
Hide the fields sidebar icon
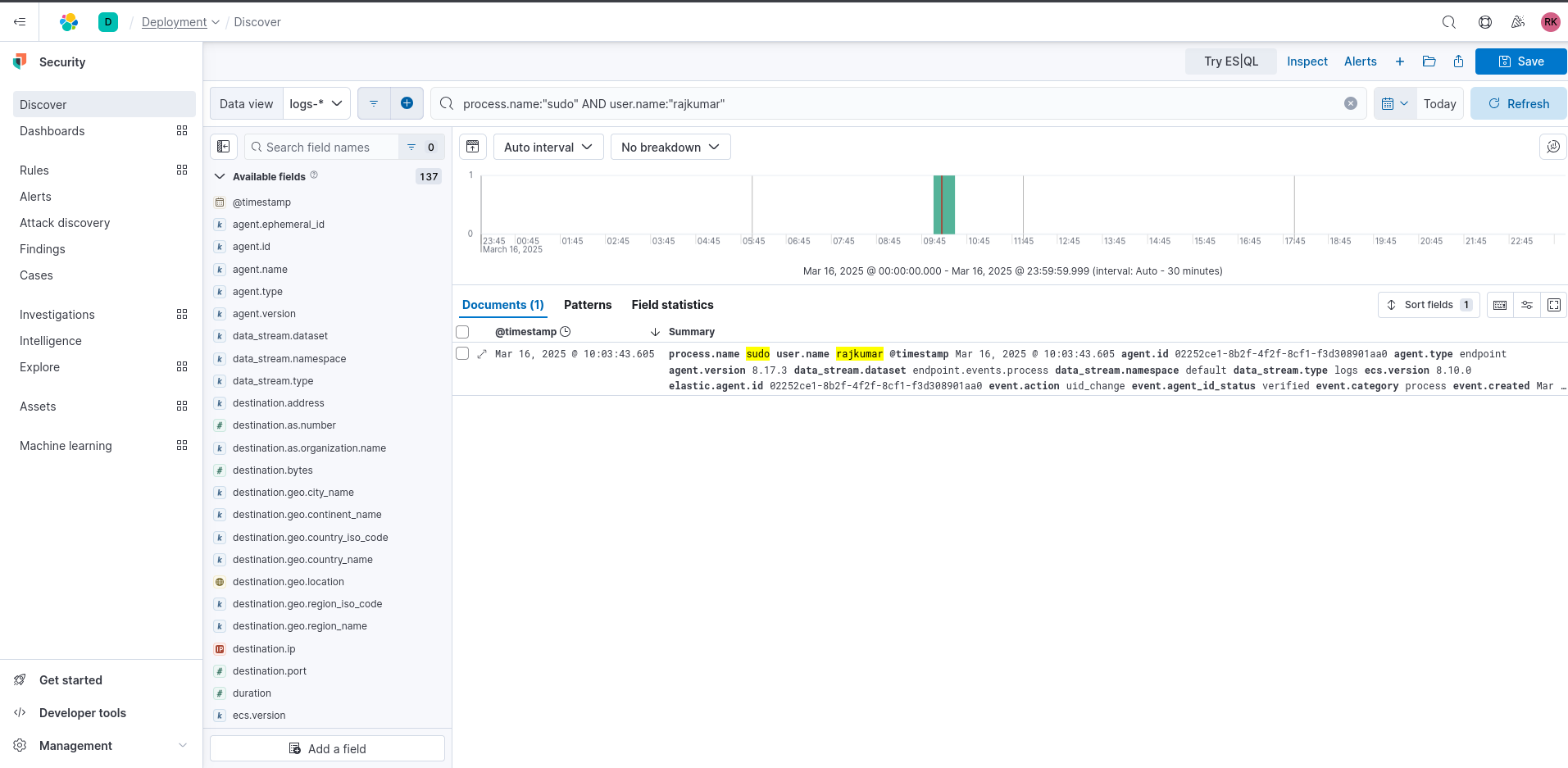click(x=224, y=147)
